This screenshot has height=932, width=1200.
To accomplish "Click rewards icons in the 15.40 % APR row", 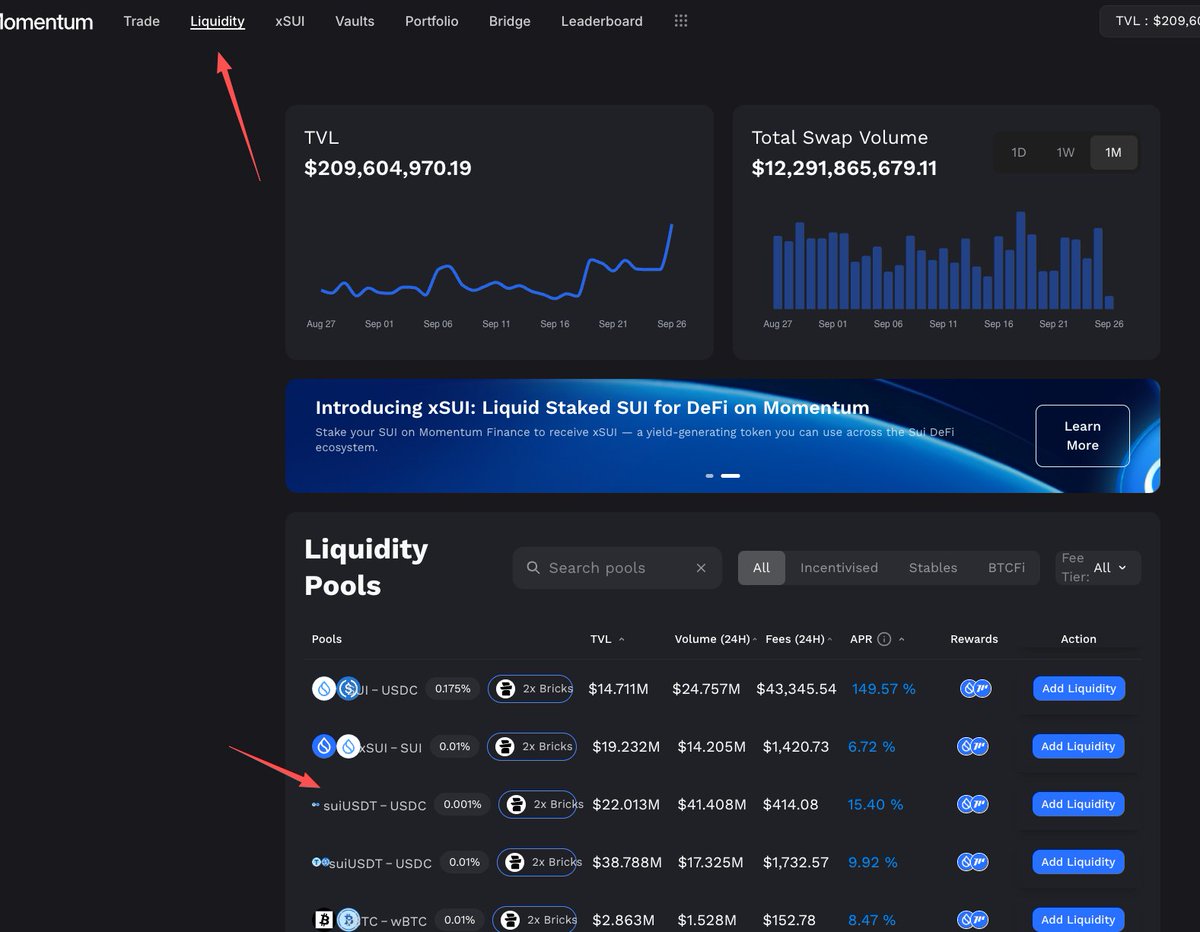I will 975,805.
